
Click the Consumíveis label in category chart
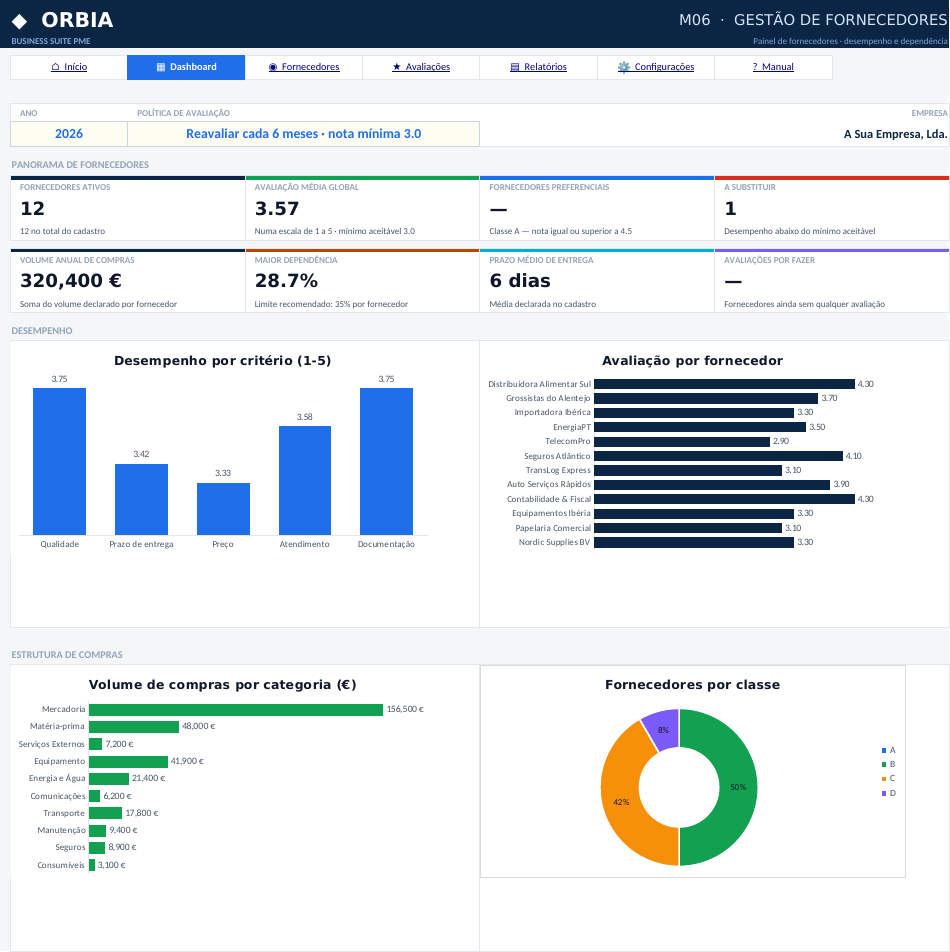click(61, 865)
